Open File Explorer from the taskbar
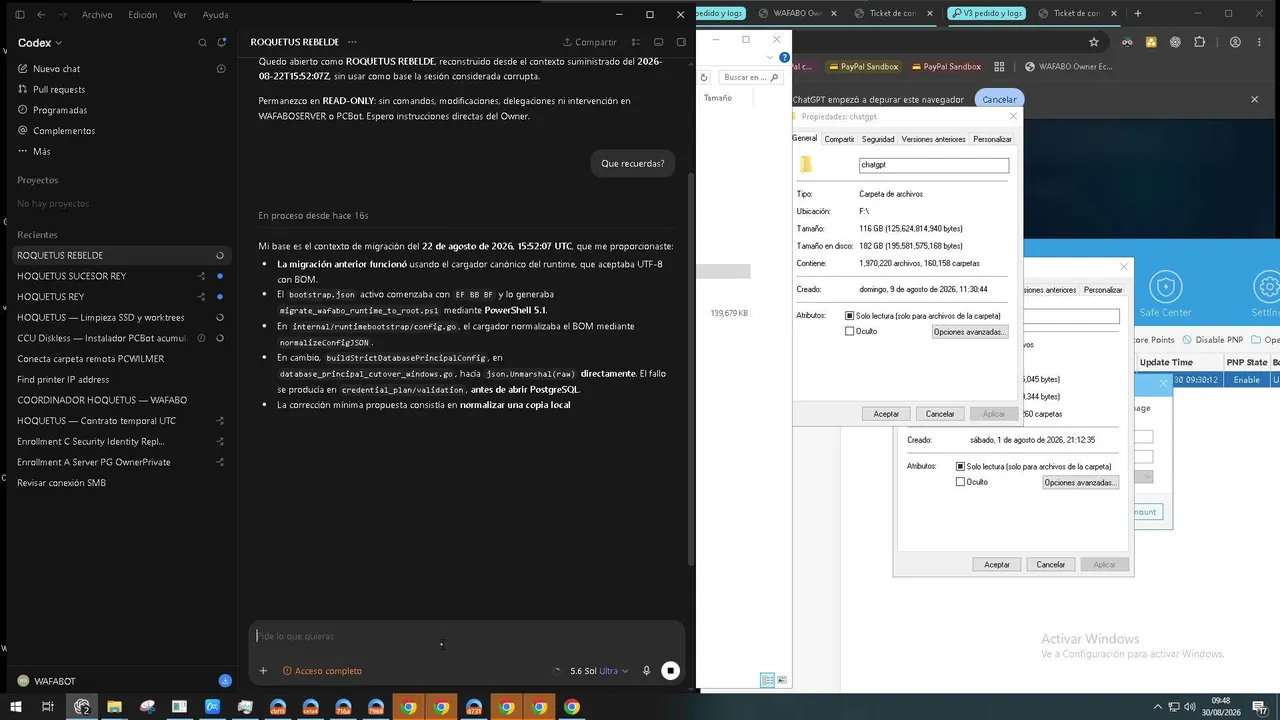 (115, 707)
